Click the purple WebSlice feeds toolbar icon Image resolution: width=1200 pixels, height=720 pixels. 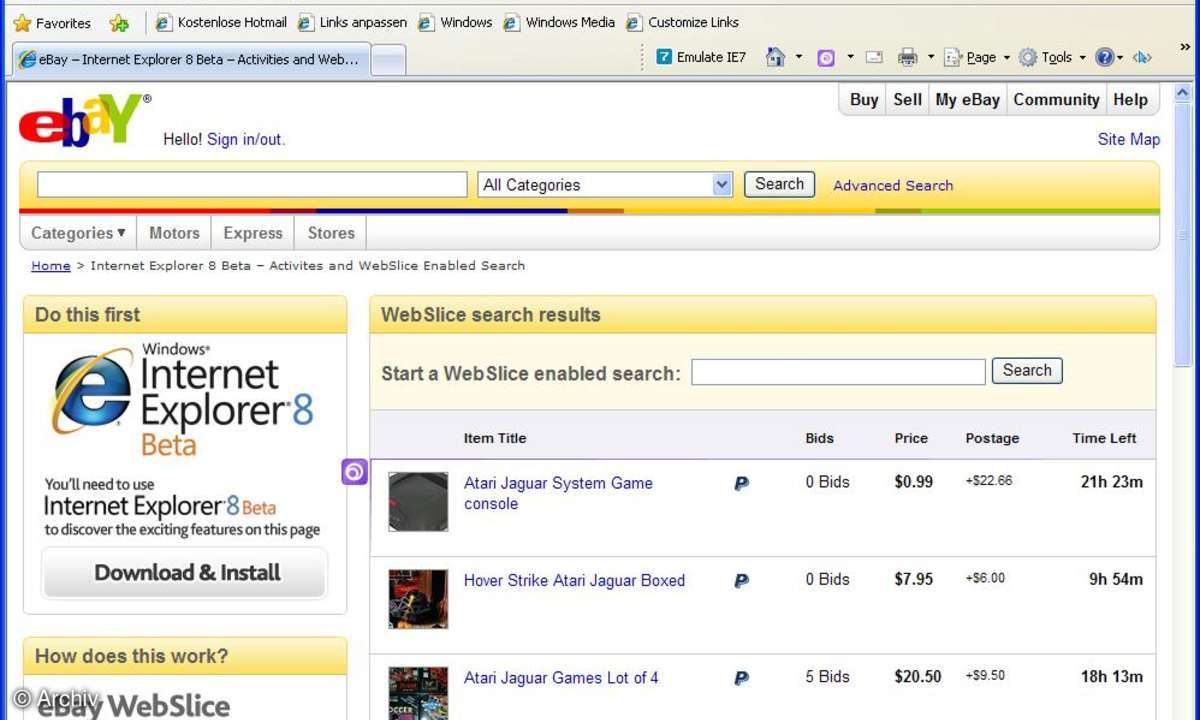(x=826, y=57)
